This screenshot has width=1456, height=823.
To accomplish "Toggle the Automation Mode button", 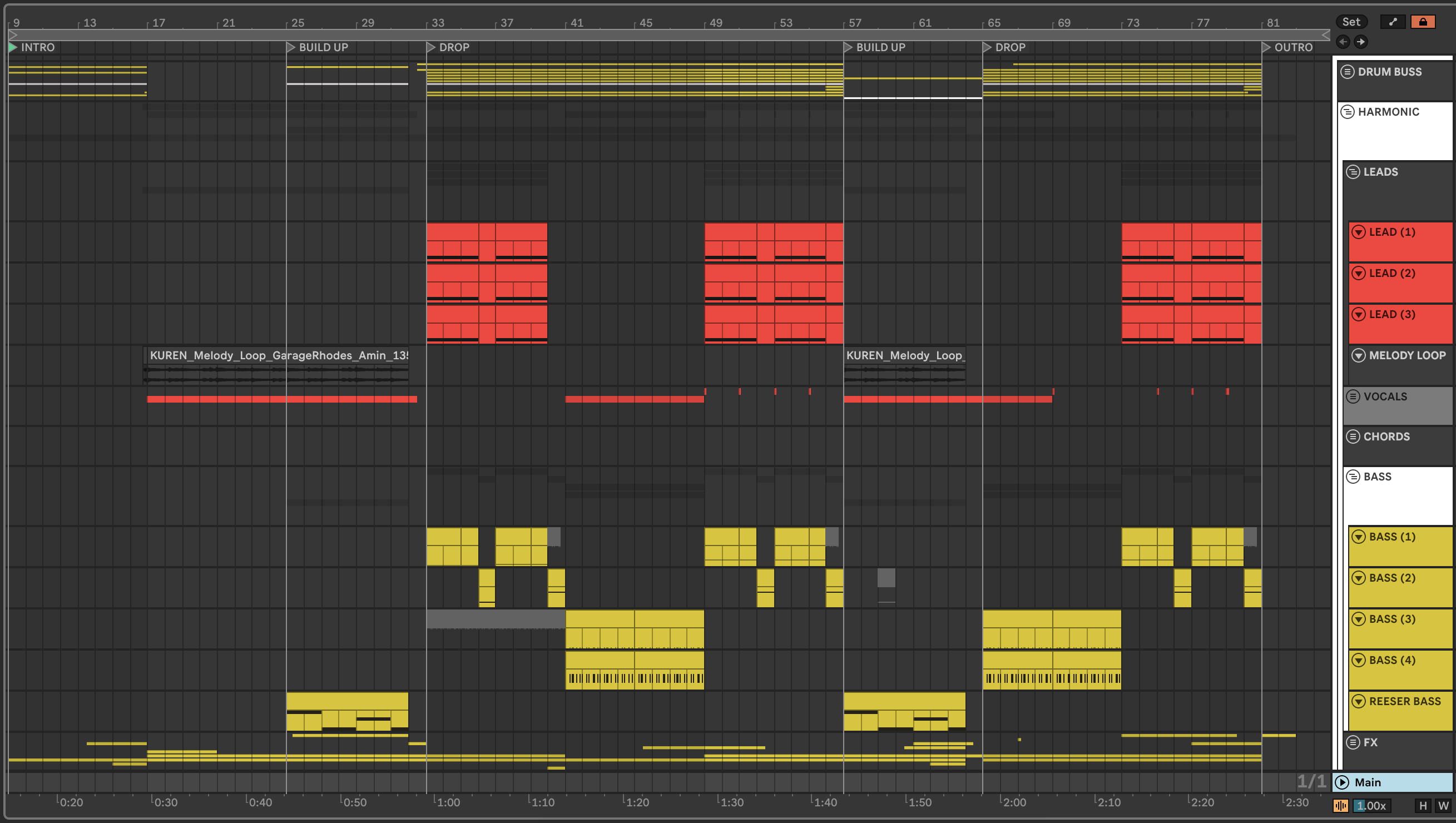I will point(1393,22).
